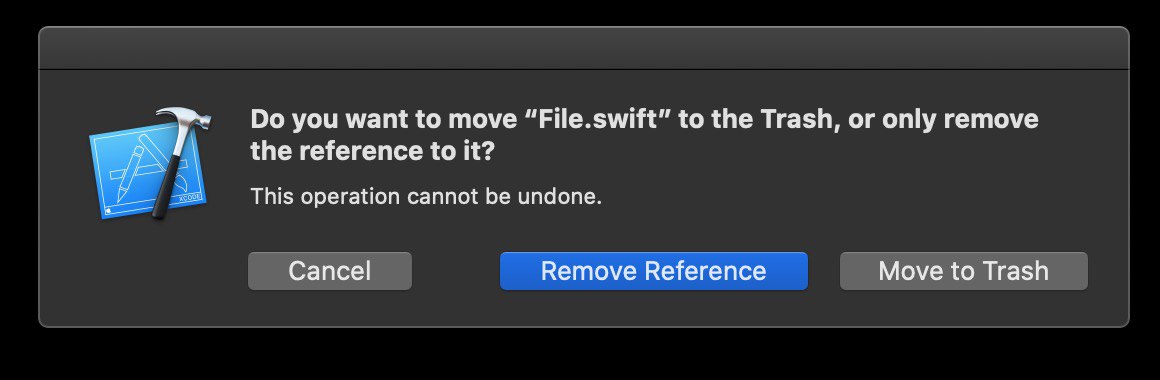Viewport: 1160px width, 380px height.
Task: Click the Xcode hammer app icon
Action: point(149,163)
